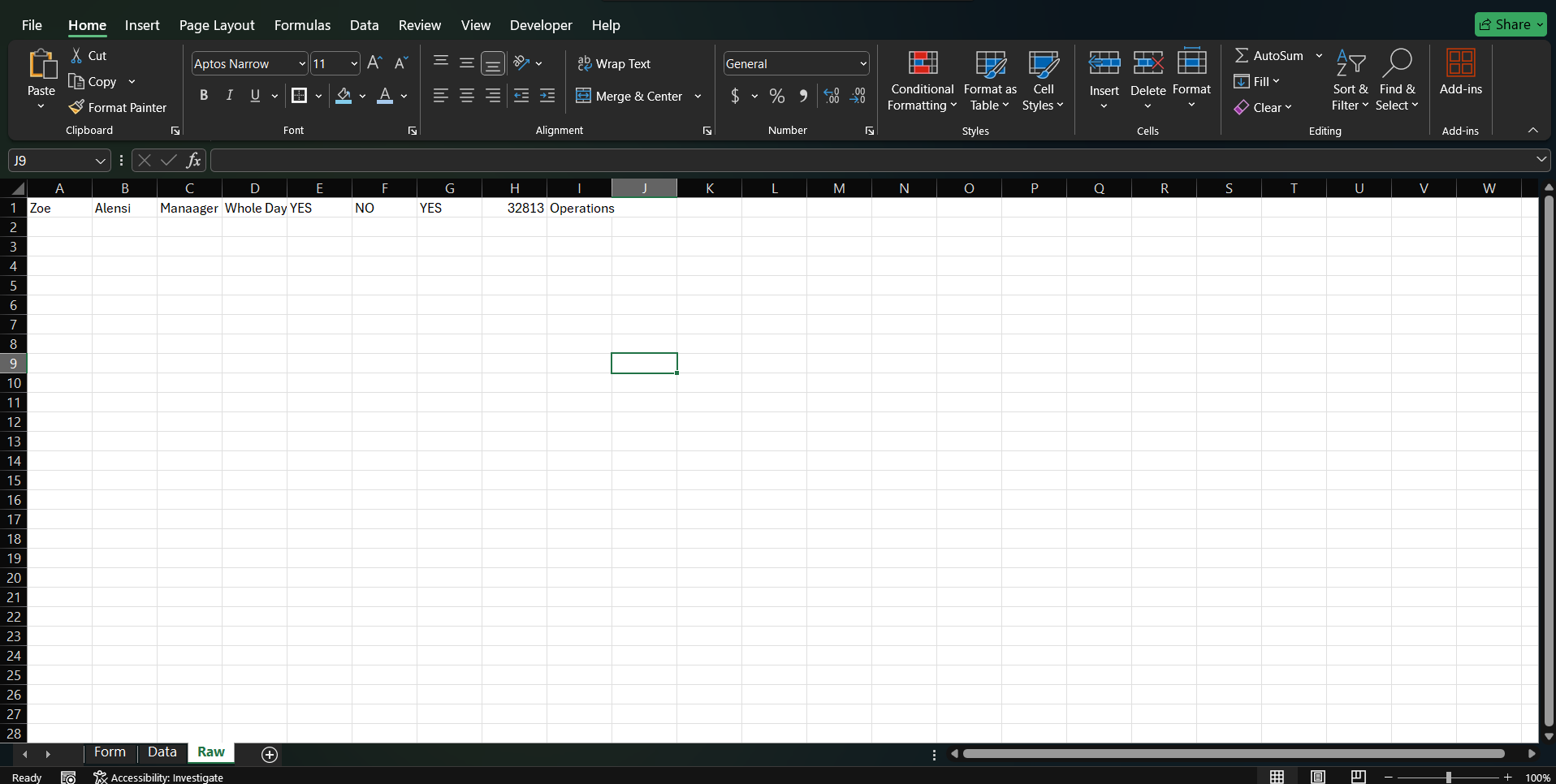Switch to the Insert ribbon tab
Screen dimensions: 1556x784
[x=142, y=25]
